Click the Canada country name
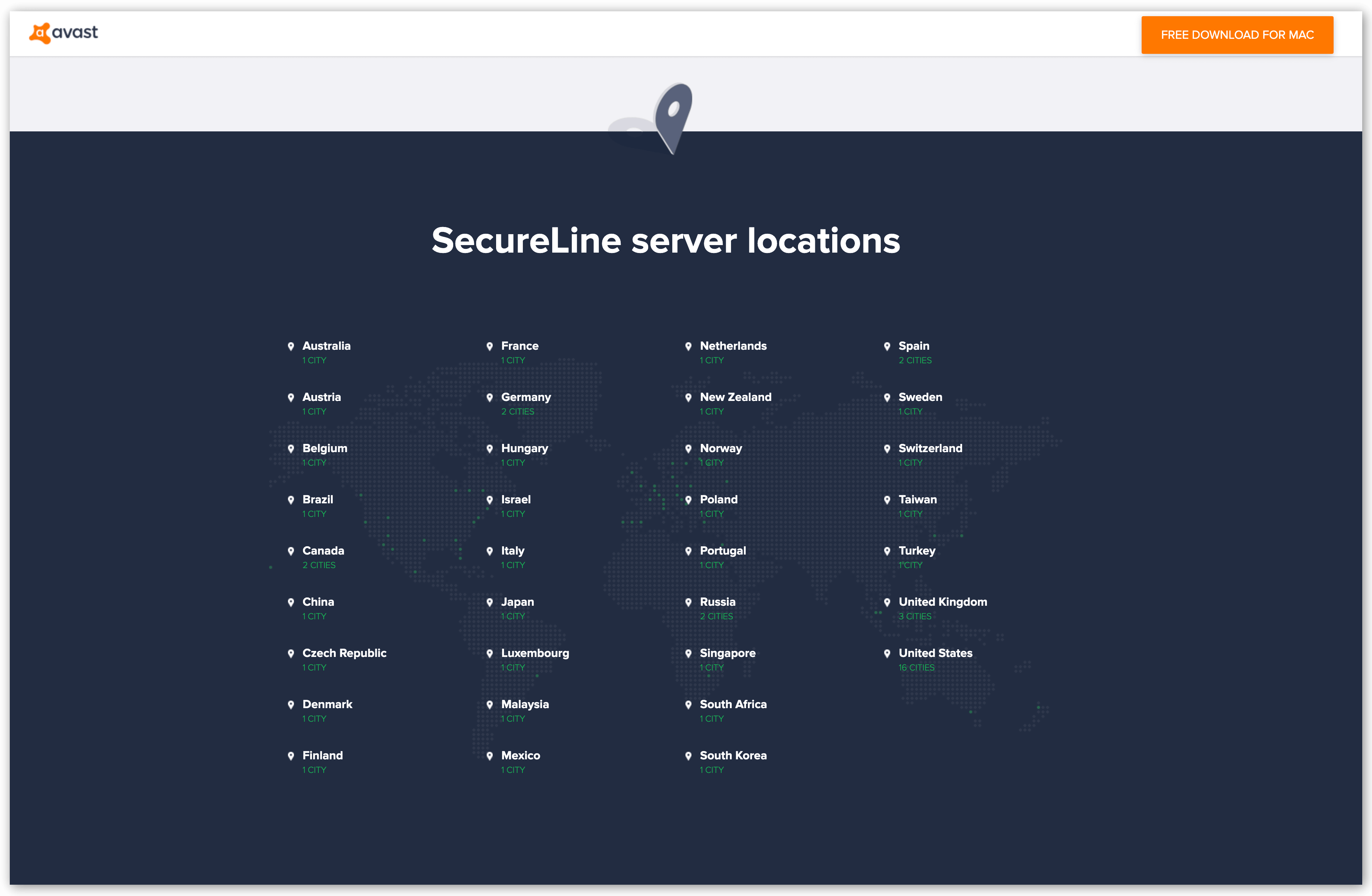Viewport: 1372px width, 896px height. [323, 551]
